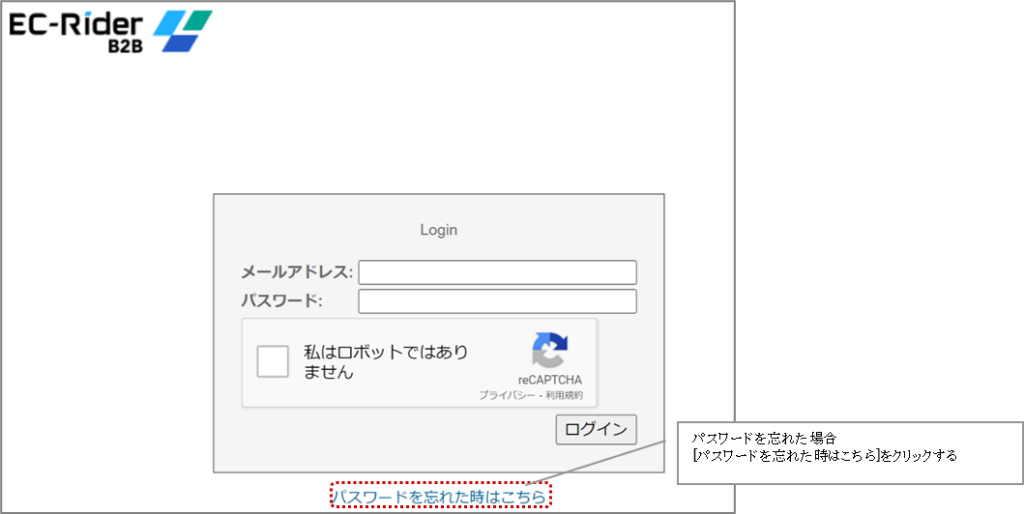Click the Login heading in the form

(x=438, y=230)
